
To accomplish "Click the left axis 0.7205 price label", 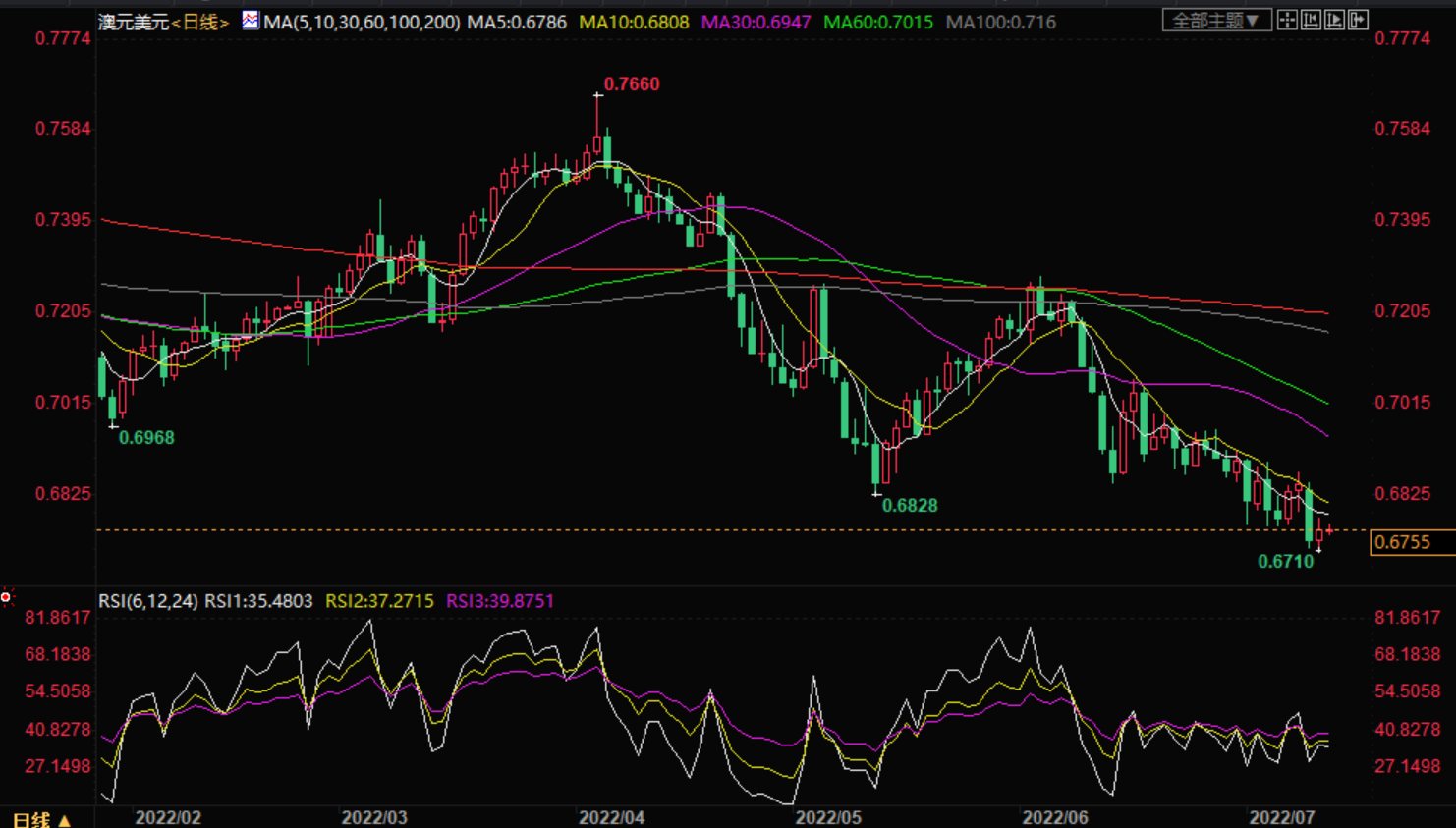I will [x=63, y=311].
